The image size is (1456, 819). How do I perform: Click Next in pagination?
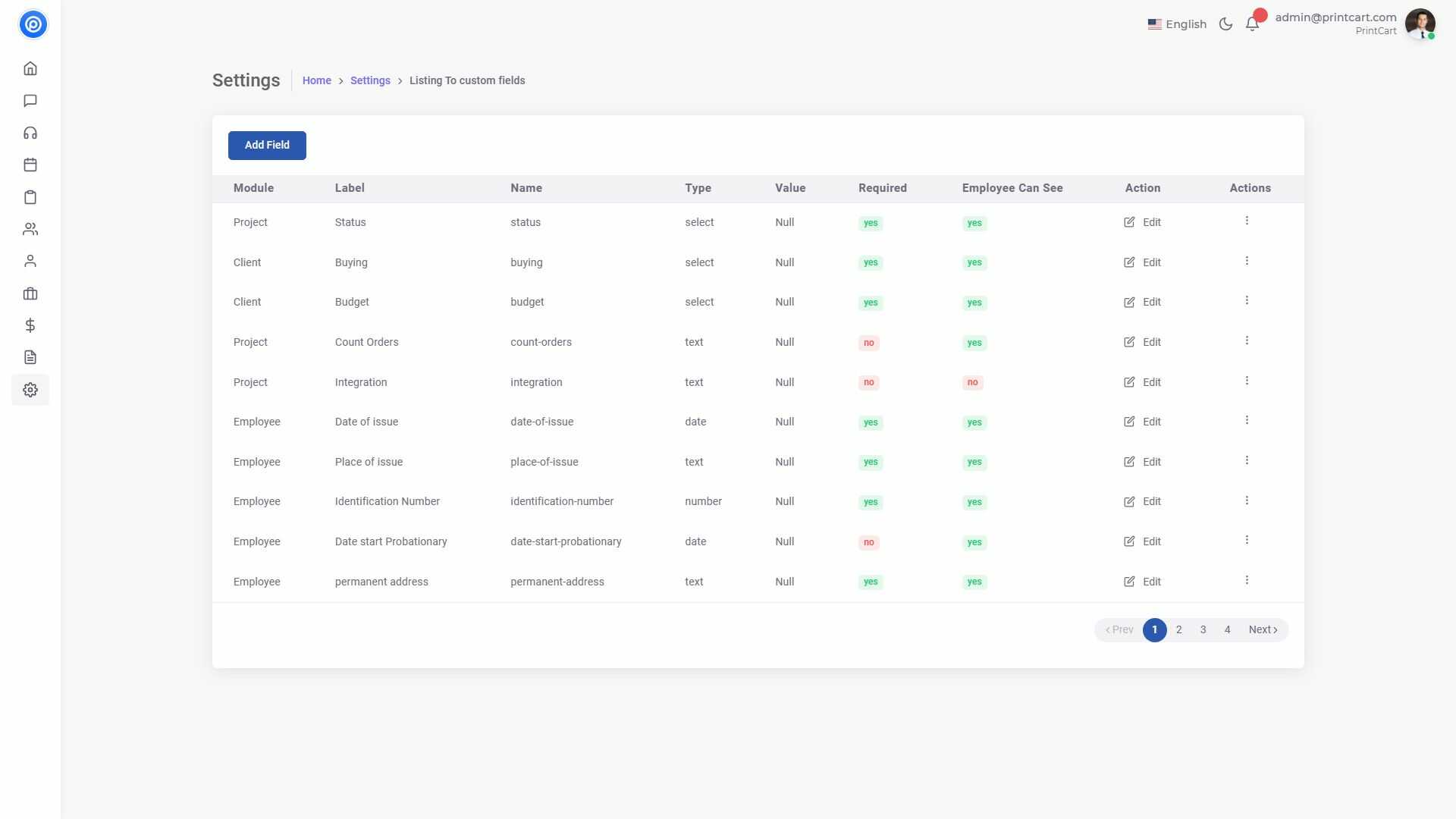(x=1263, y=629)
